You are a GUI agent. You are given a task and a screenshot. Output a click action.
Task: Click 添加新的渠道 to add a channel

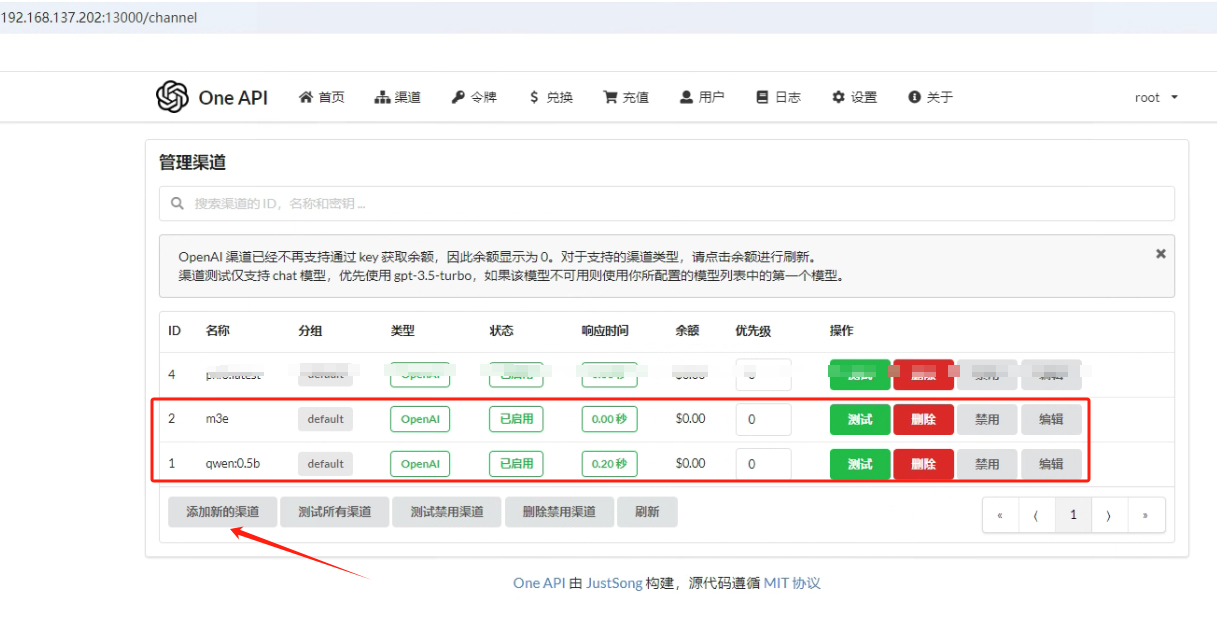coord(222,512)
